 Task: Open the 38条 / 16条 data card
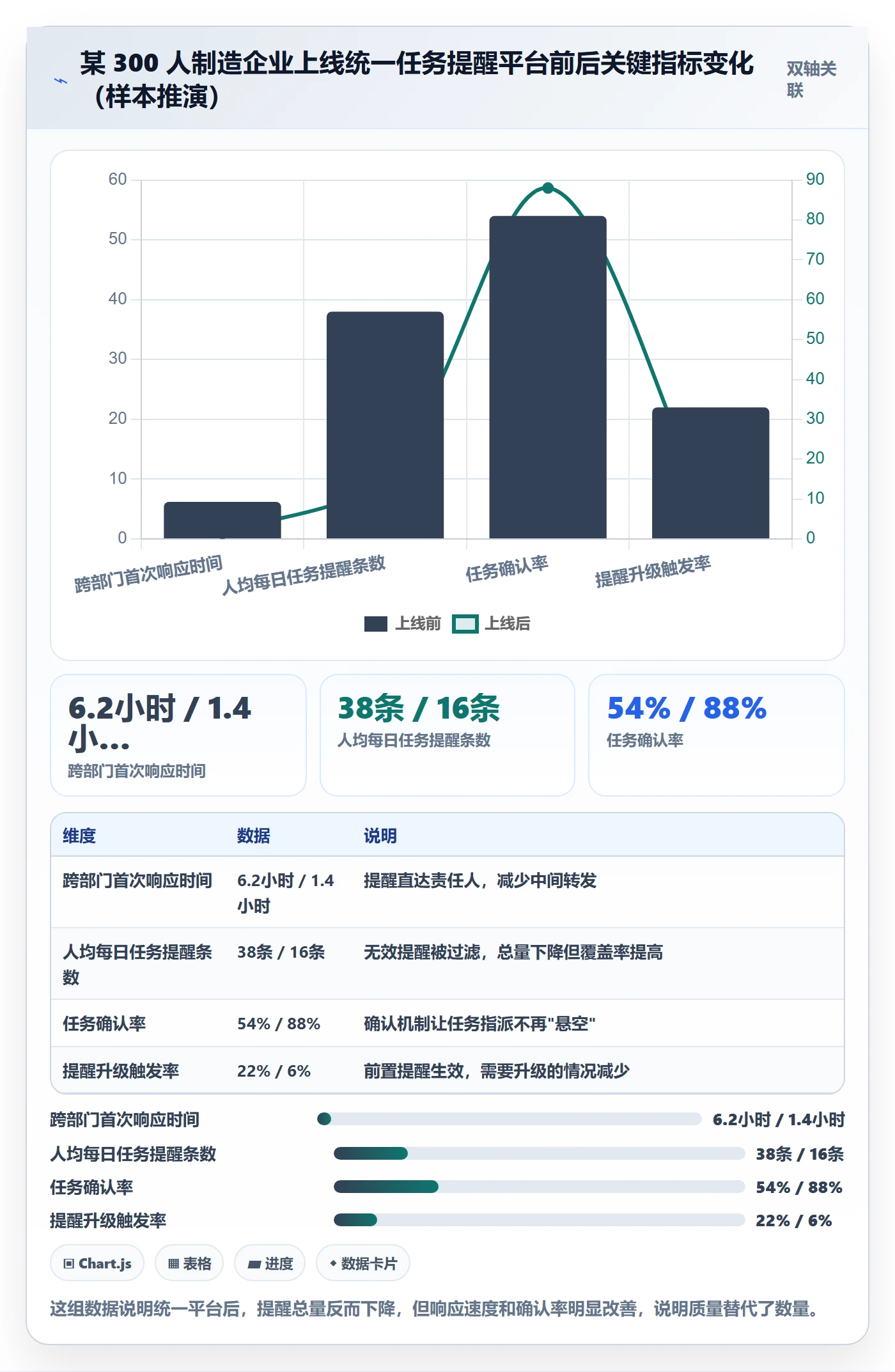point(447,735)
